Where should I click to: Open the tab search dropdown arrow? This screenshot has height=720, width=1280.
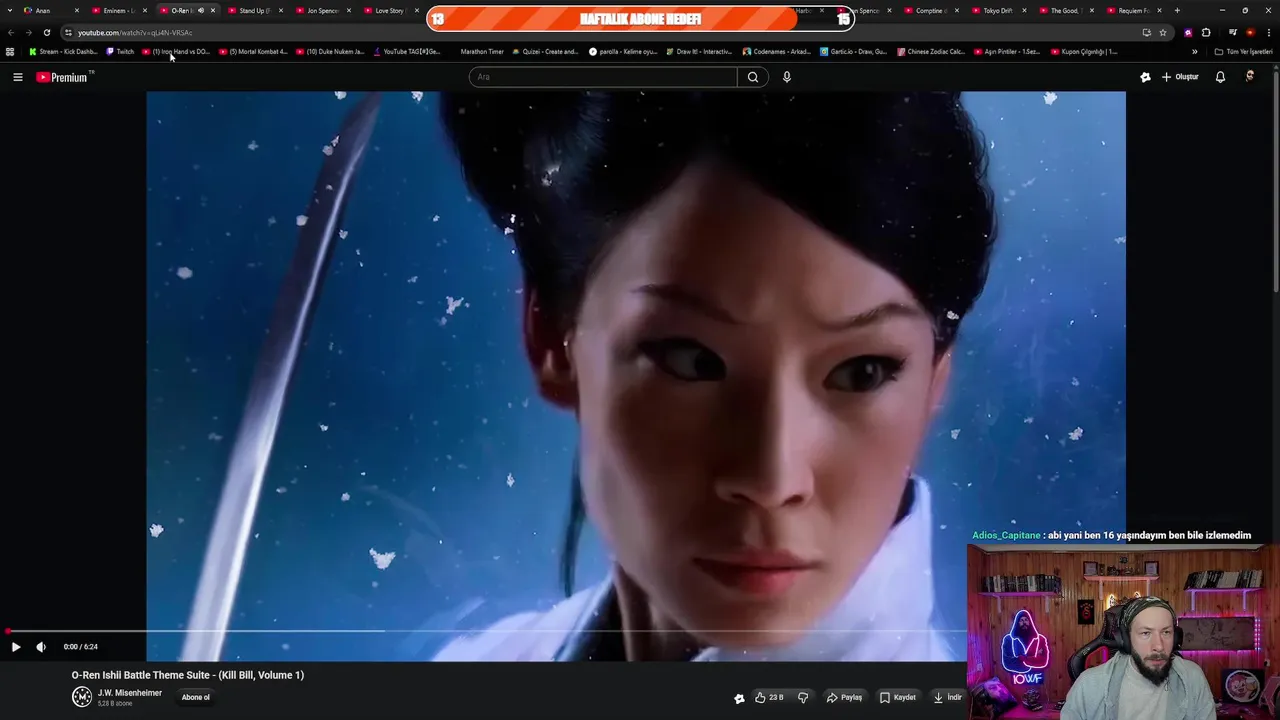point(10,10)
